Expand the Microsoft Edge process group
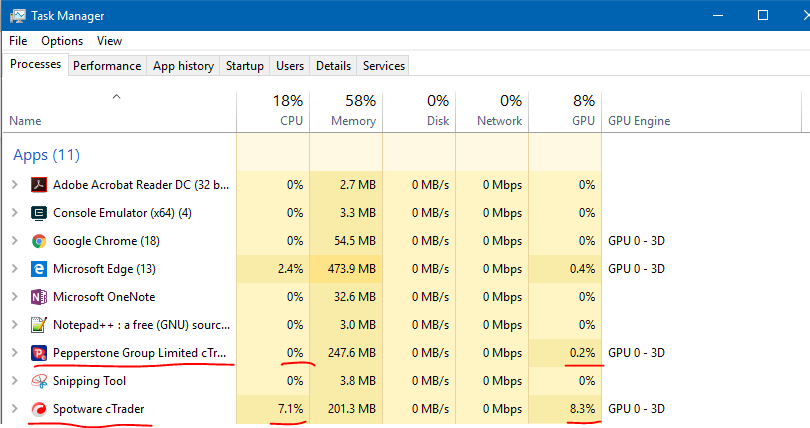The image size is (810, 428). (15, 268)
